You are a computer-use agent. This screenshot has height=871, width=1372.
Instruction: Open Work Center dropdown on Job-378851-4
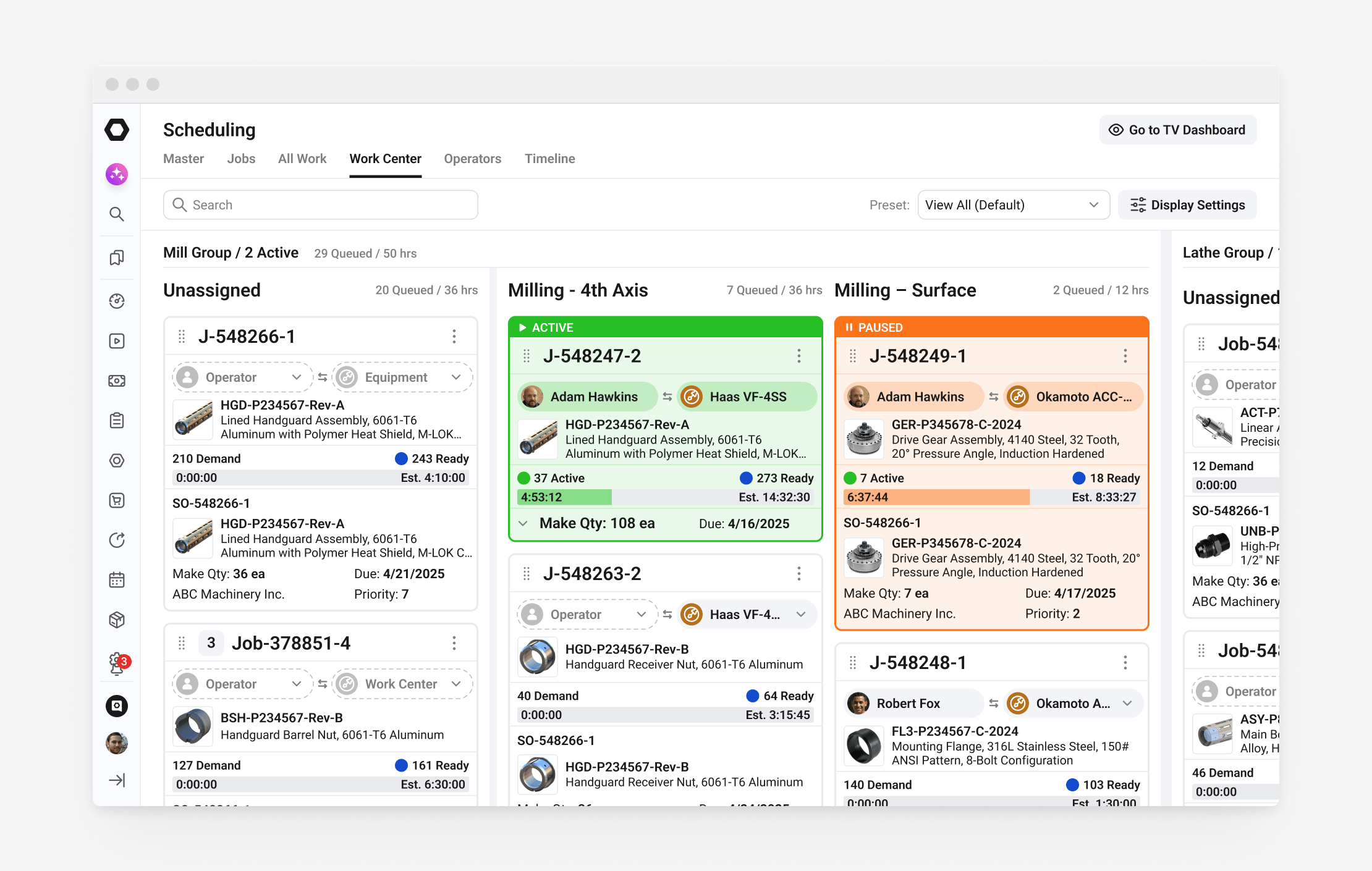point(402,684)
